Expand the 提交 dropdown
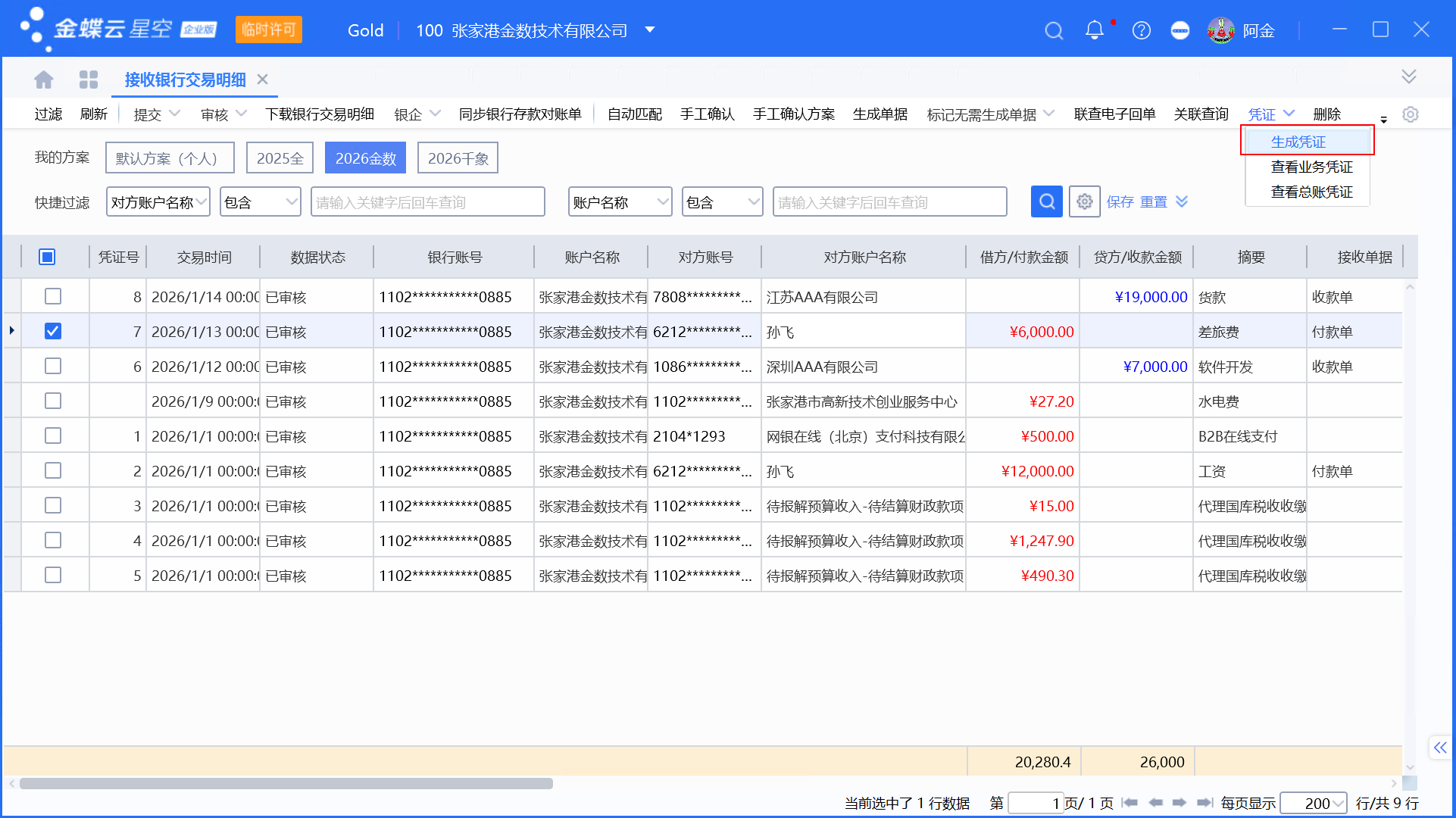The height and width of the screenshot is (818, 1456). [x=175, y=114]
